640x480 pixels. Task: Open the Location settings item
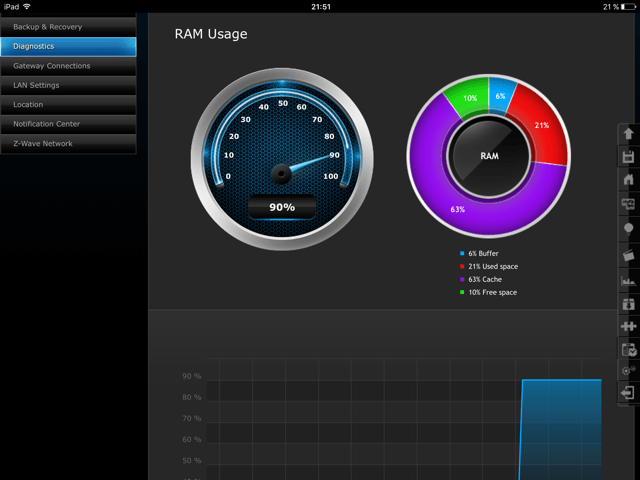coord(68,105)
